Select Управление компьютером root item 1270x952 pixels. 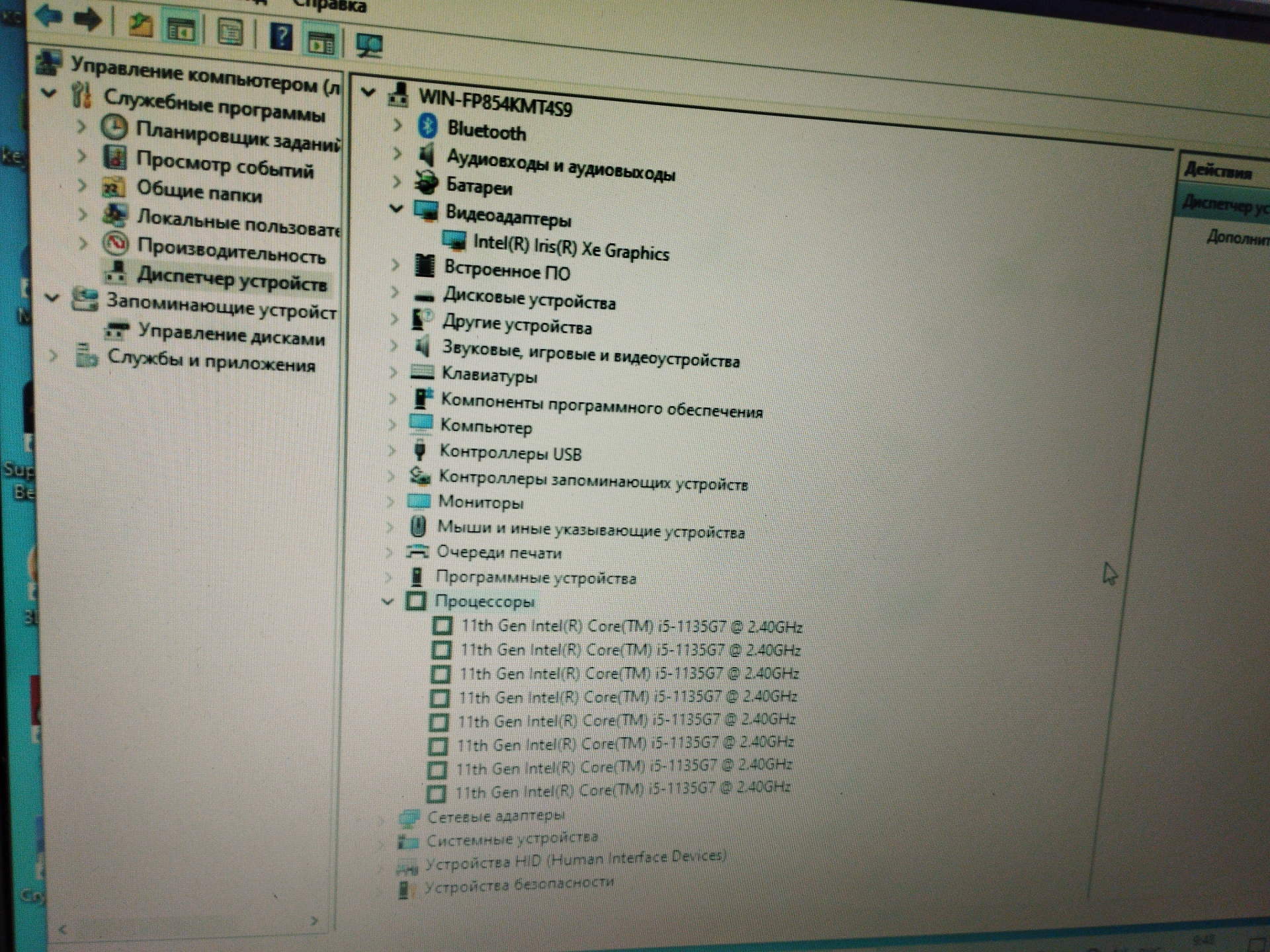pos(205,75)
